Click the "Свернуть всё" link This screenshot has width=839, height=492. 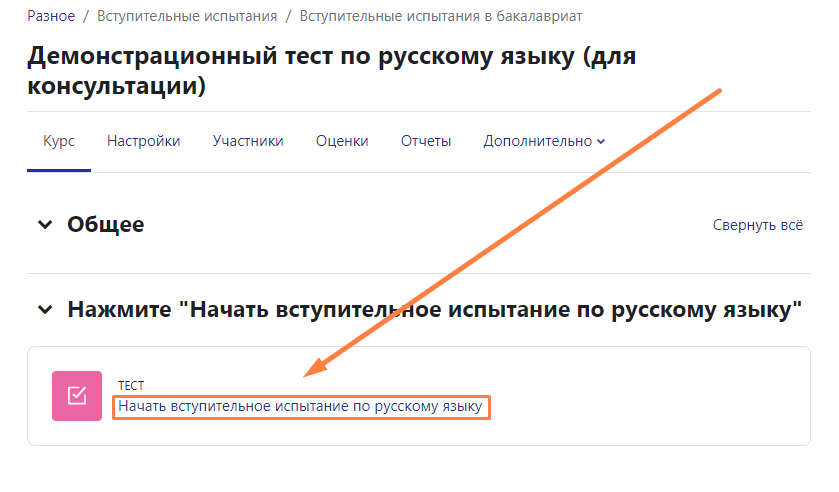[x=757, y=225]
